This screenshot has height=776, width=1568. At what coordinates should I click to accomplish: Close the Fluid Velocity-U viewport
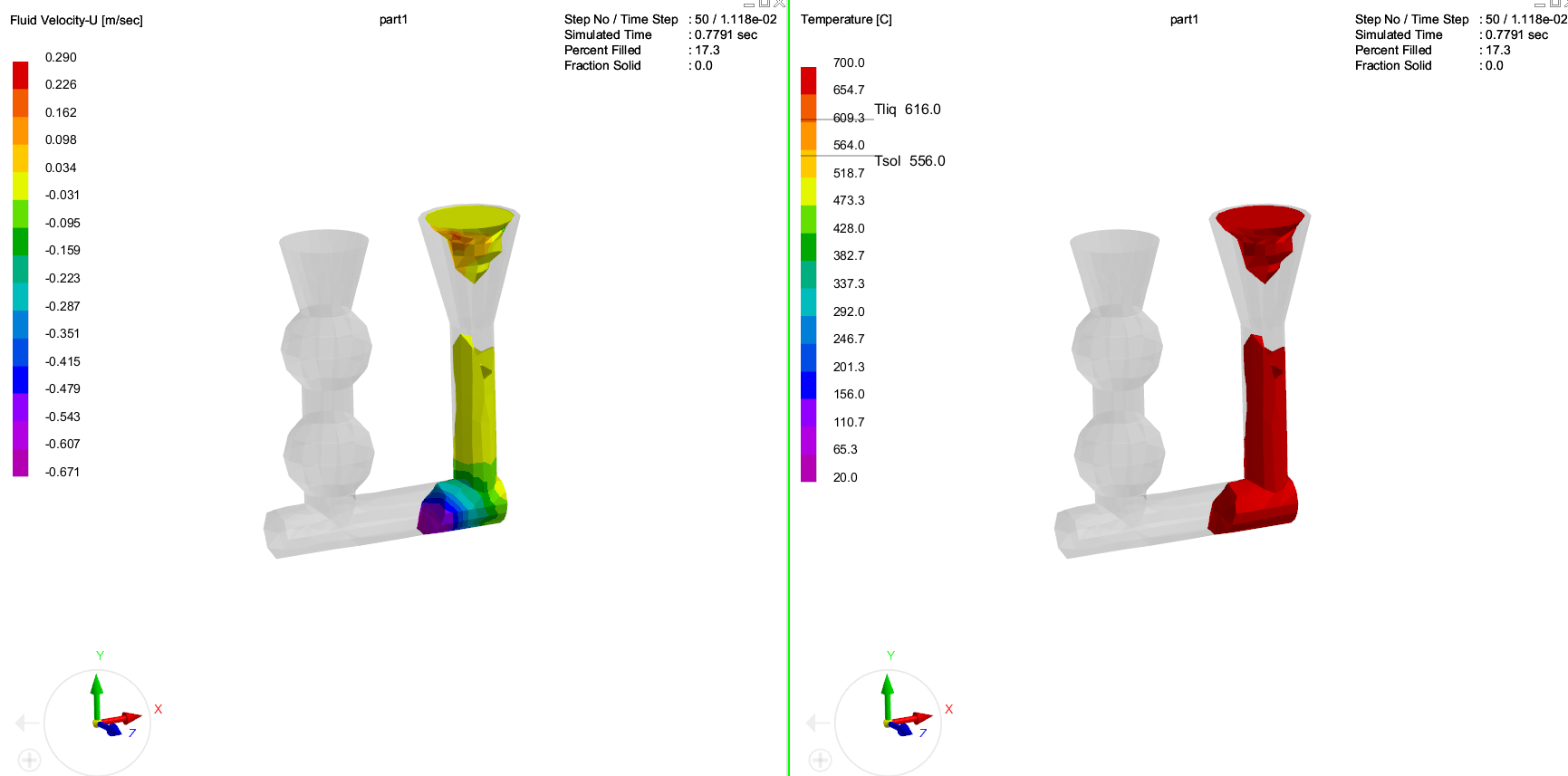pyautogui.click(x=779, y=4)
